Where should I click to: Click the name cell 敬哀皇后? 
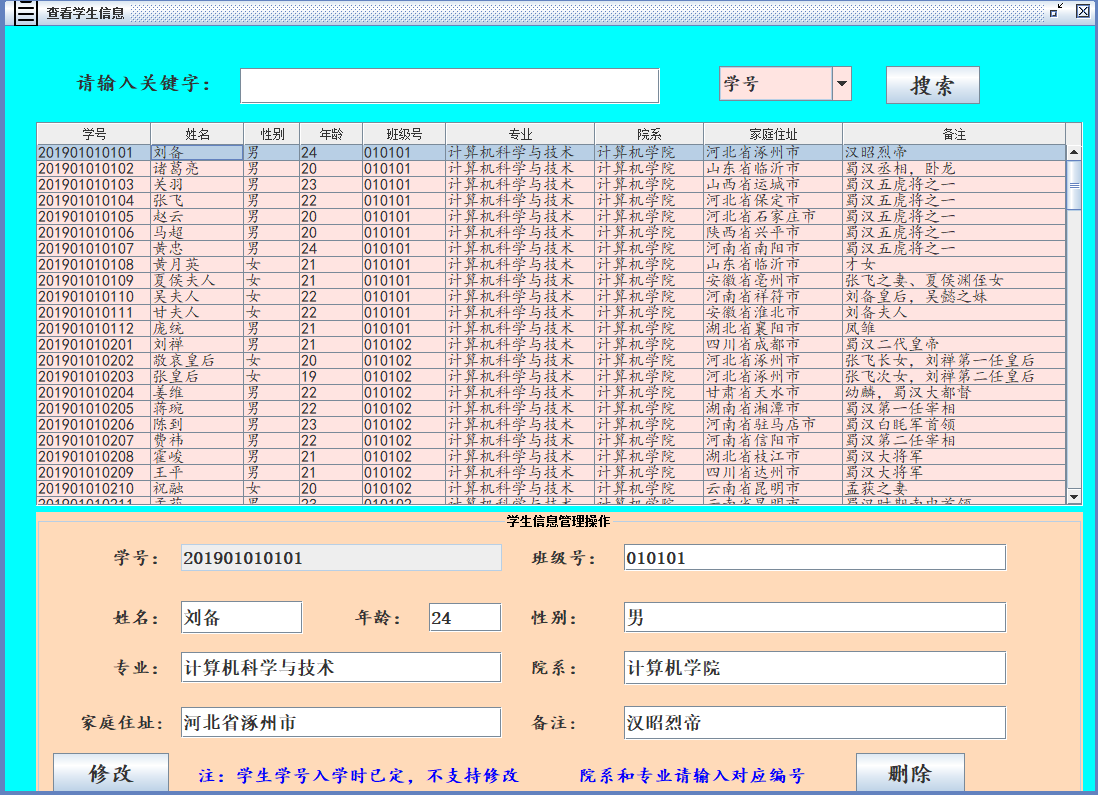[x=197, y=361]
